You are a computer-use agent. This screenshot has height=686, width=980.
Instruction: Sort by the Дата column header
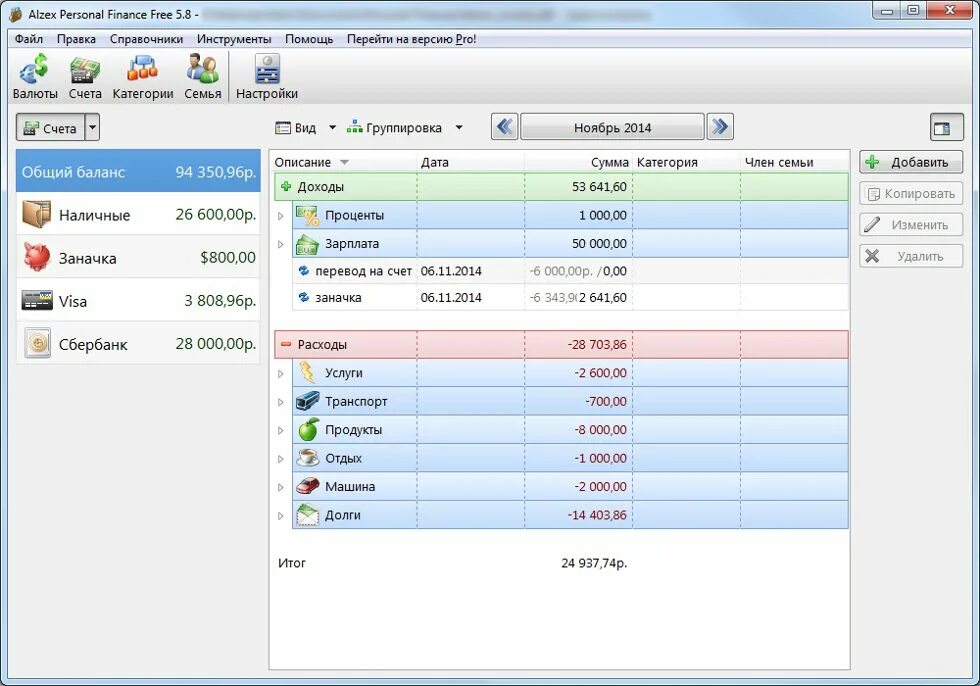coord(471,162)
